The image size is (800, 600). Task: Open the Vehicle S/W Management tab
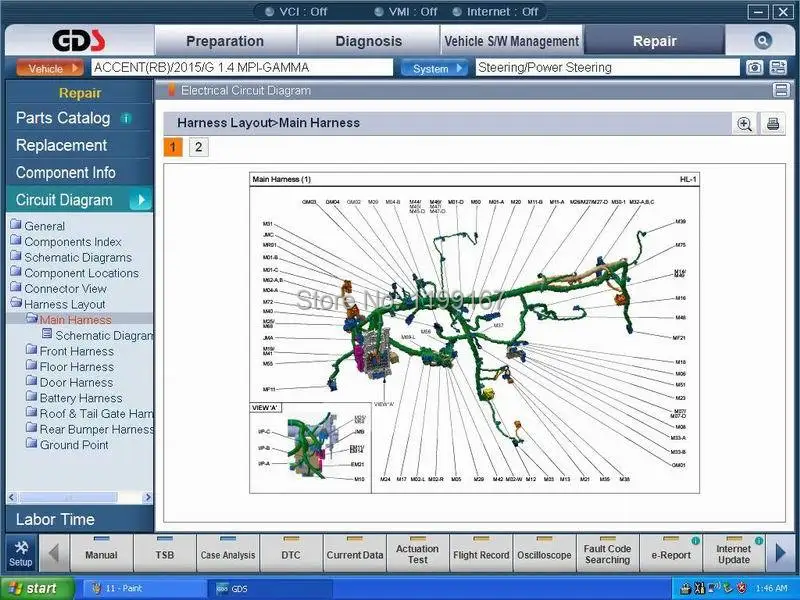[x=512, y=41]
